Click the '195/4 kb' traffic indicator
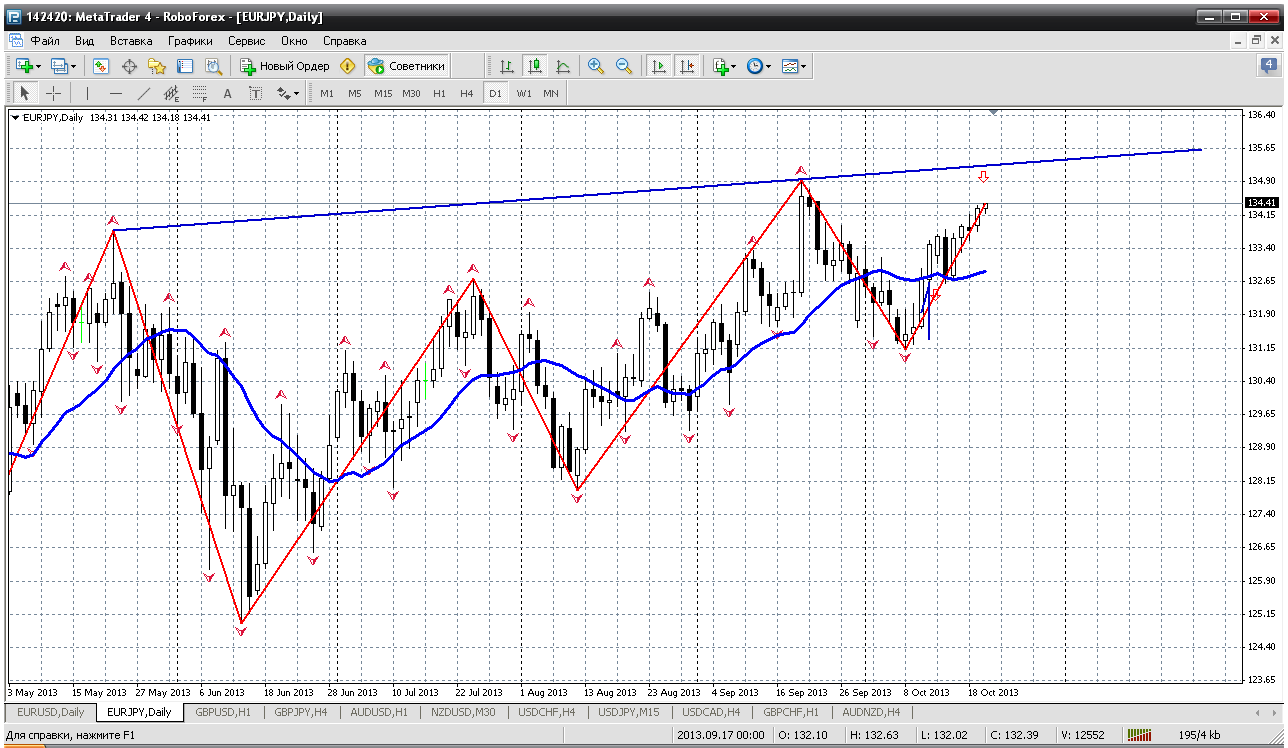 1200,736
